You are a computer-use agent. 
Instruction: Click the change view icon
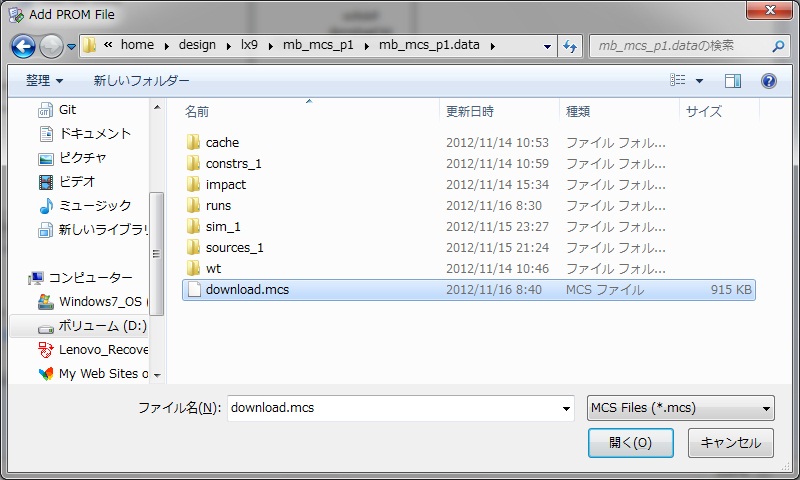click(x=678, y=80)
